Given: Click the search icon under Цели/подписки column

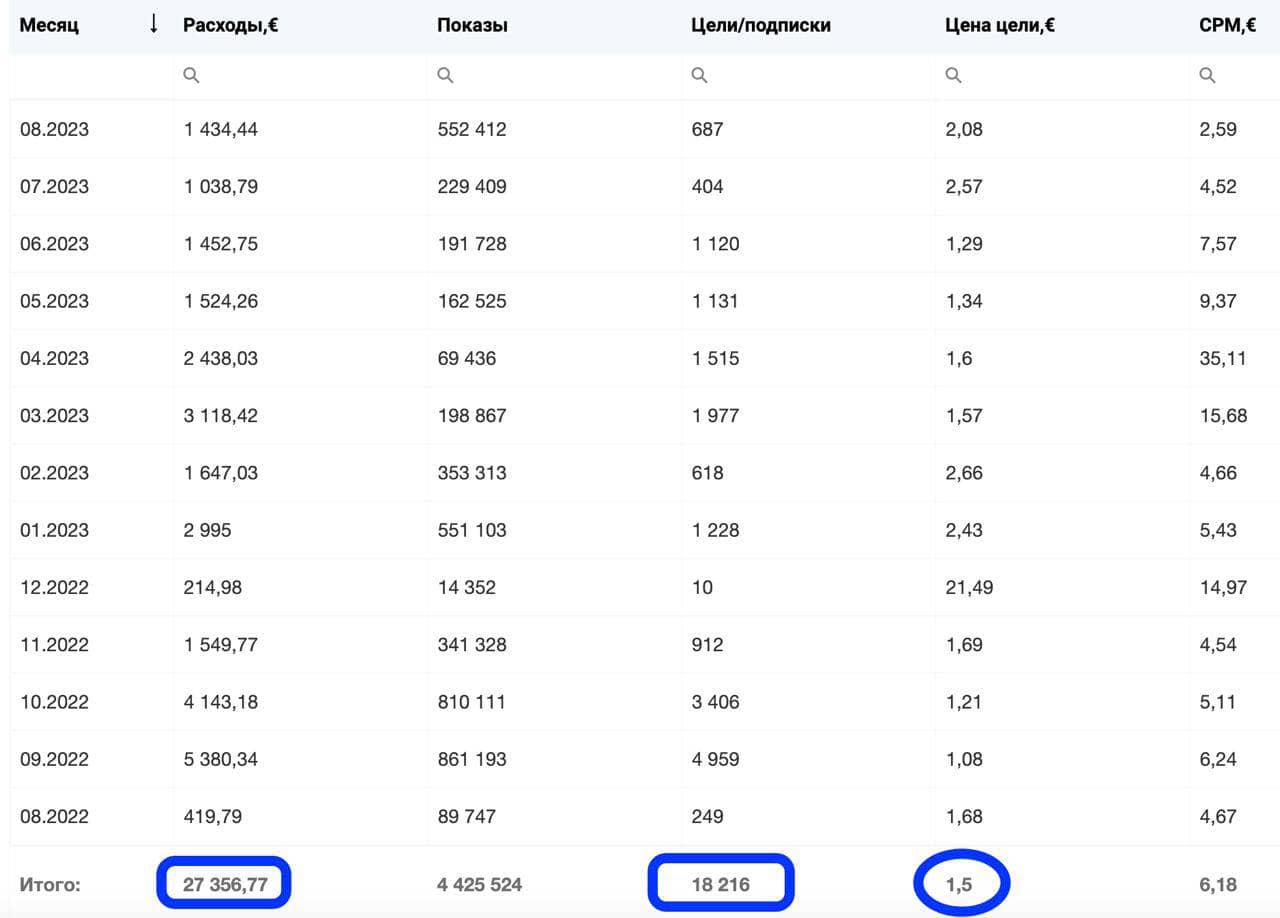Looking at the screenshot, I should [699, 74].
